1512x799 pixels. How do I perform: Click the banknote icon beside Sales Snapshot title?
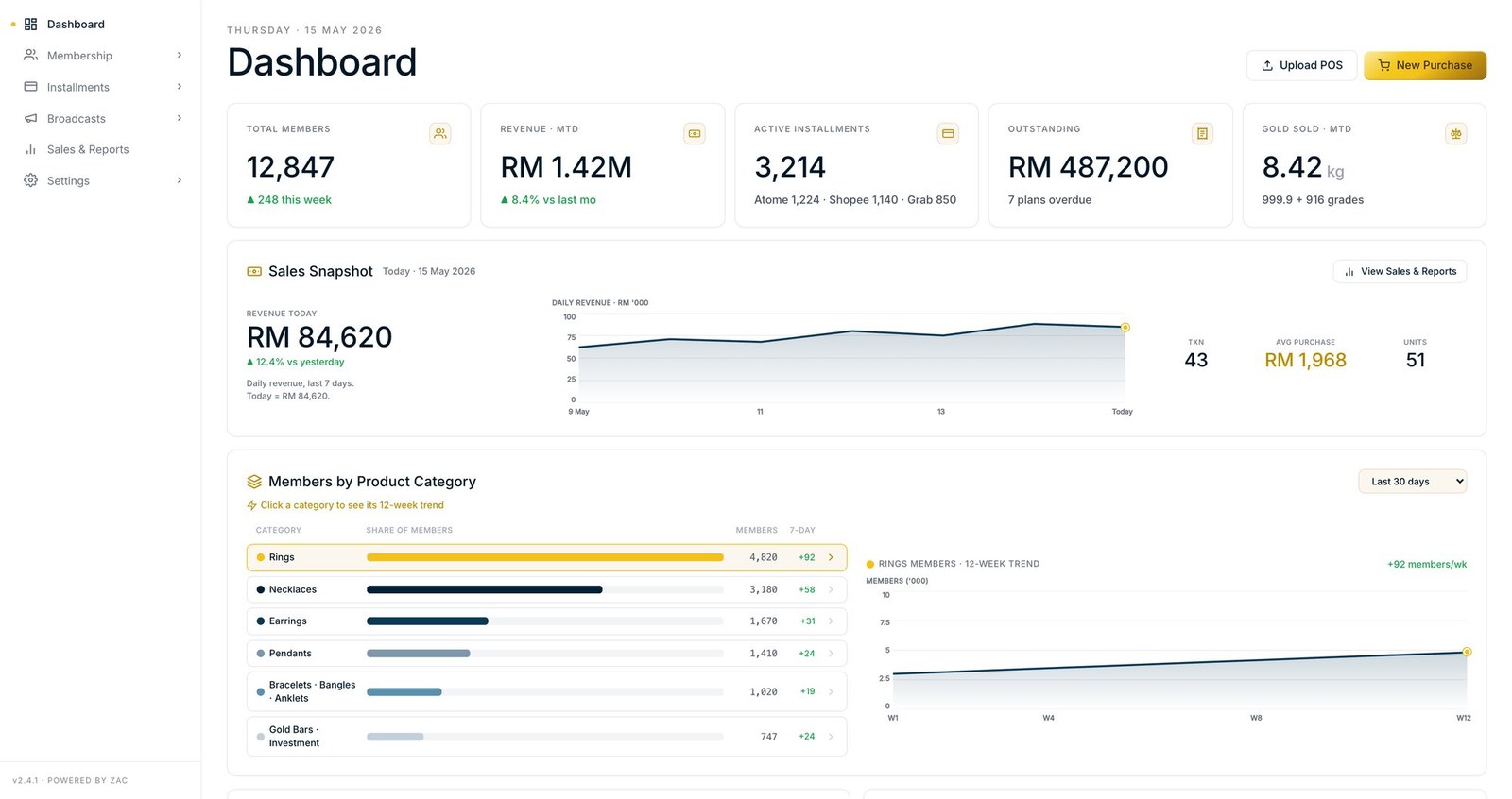[254, 271]
